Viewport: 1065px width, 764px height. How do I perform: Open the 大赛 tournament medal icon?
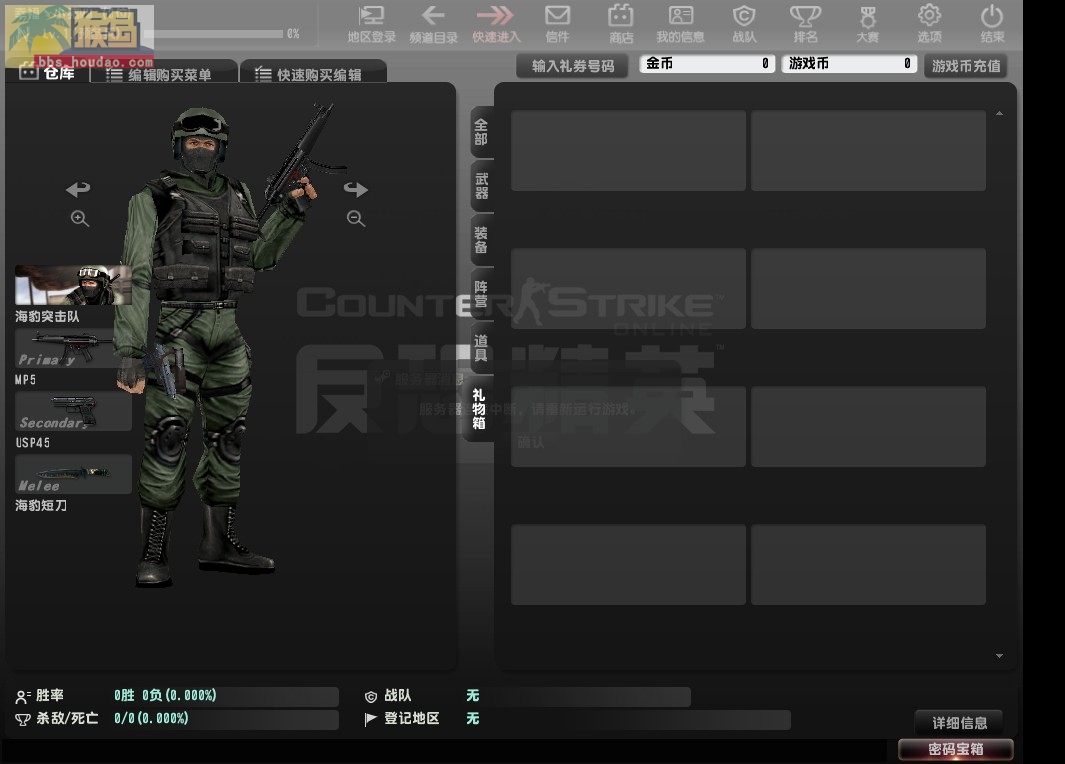867,24
